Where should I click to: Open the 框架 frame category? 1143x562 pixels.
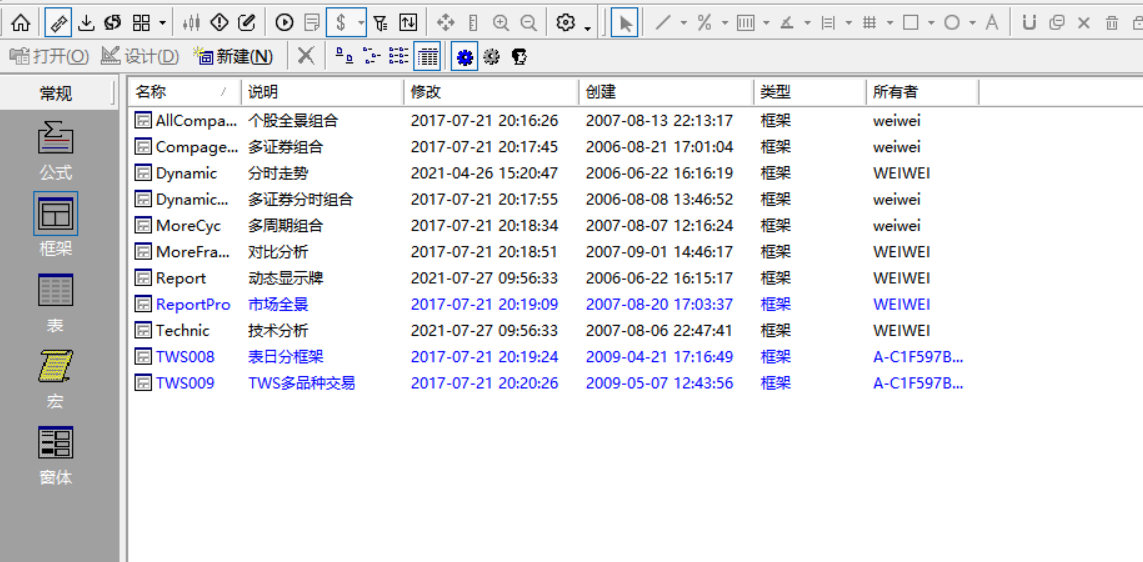56,227
